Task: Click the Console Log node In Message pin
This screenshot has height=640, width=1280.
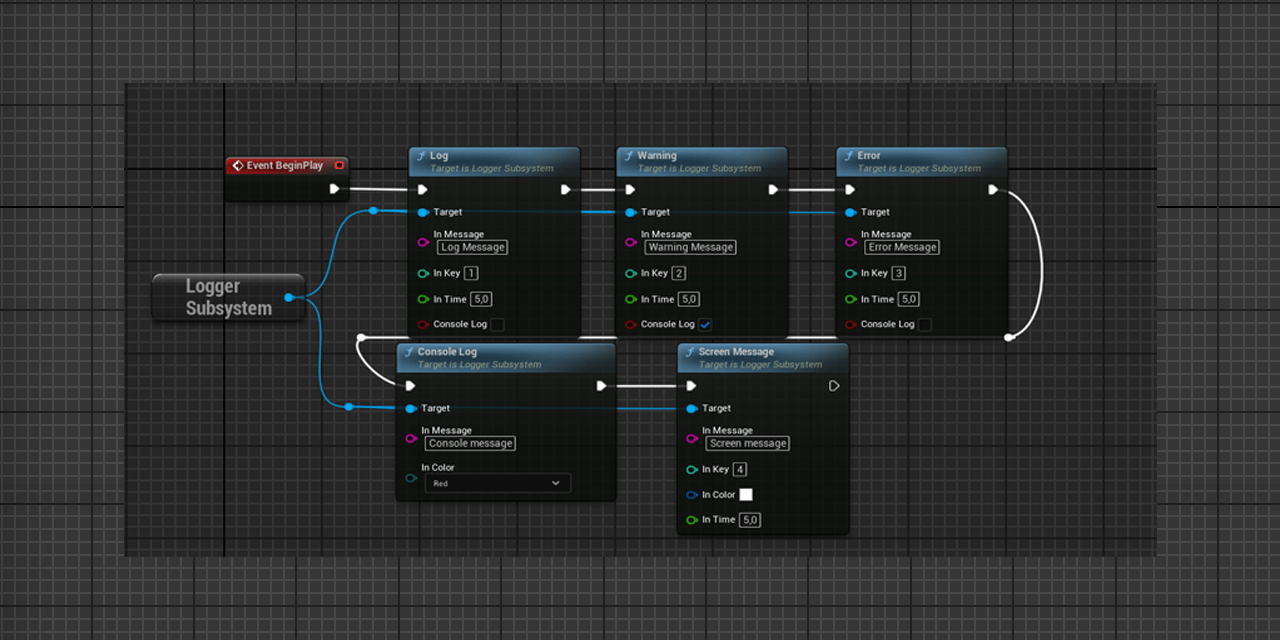Action: pos(411,438)
